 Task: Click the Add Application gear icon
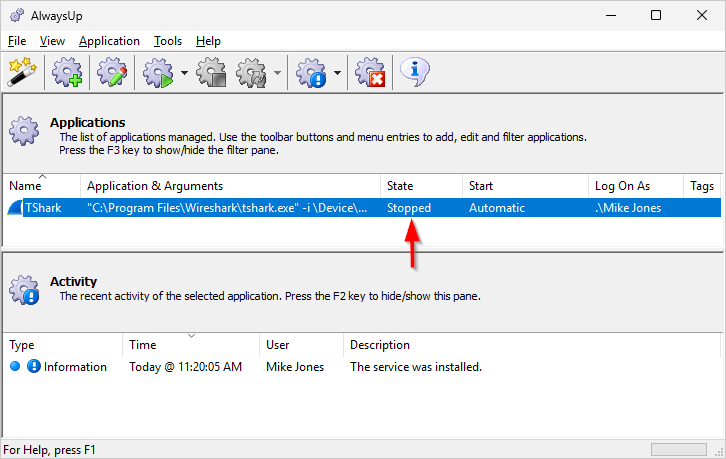click(67, 72)
